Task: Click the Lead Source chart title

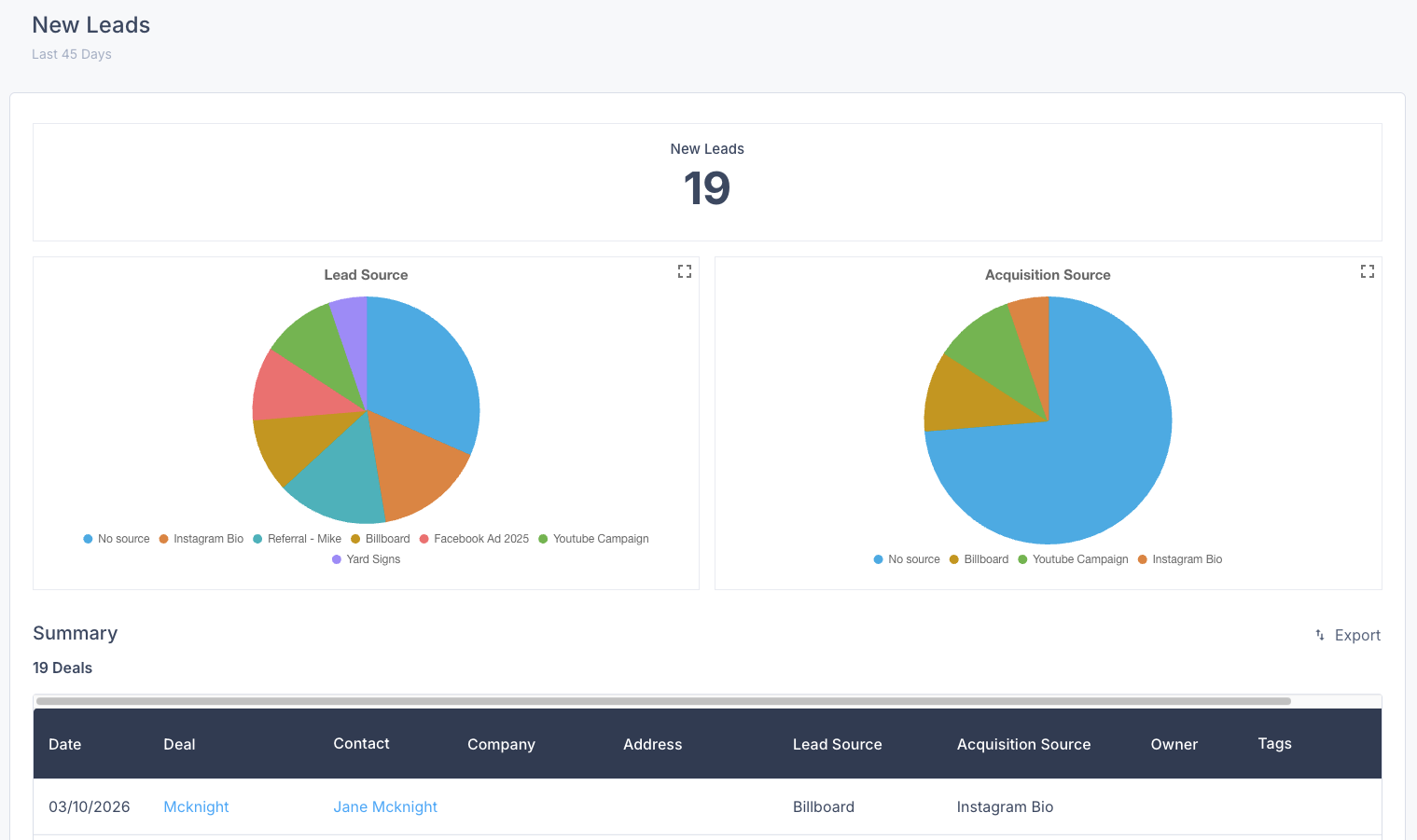Action: click(x=366, y=275)
